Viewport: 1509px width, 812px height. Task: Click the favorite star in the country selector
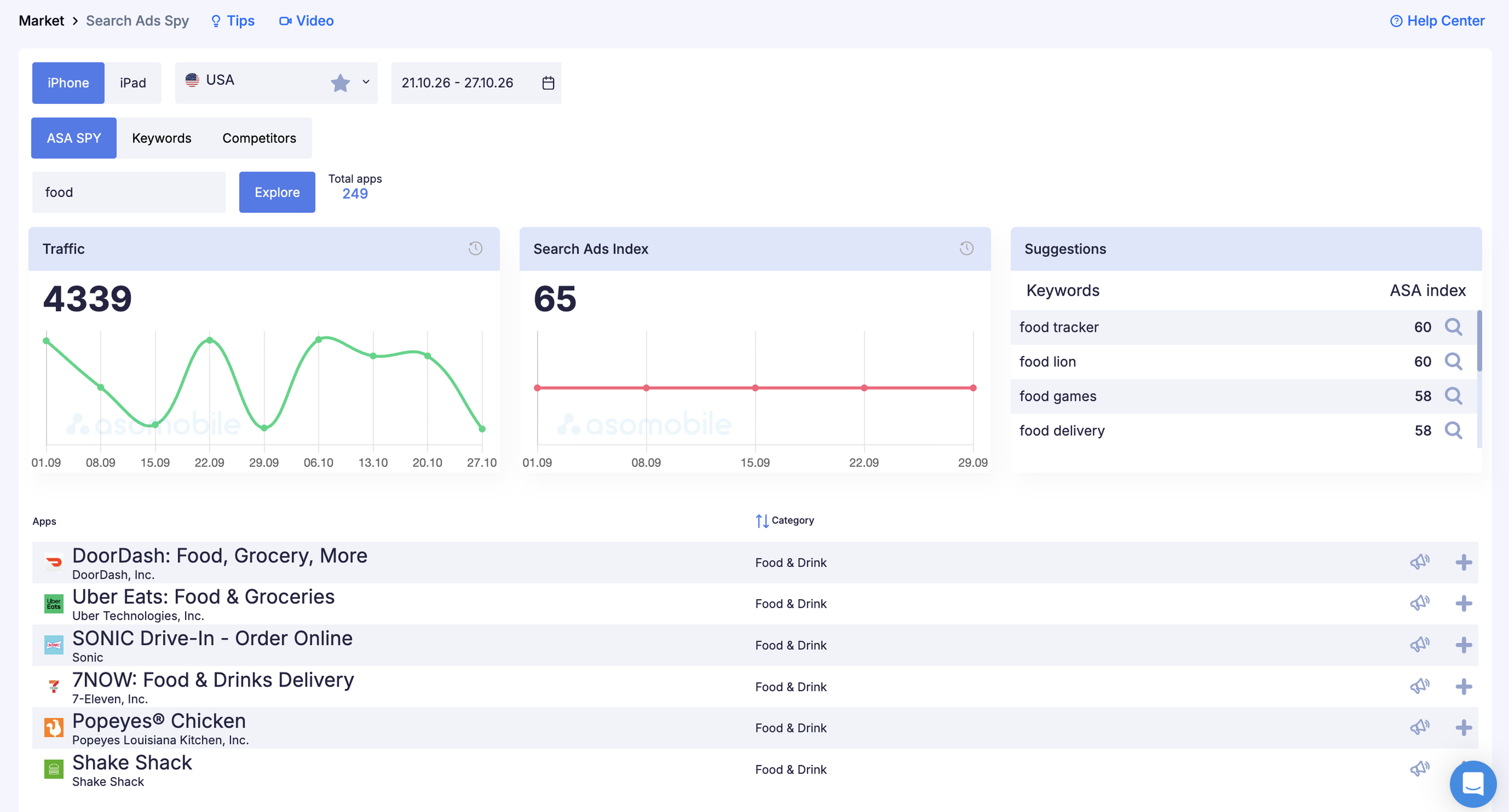(340, 83)
